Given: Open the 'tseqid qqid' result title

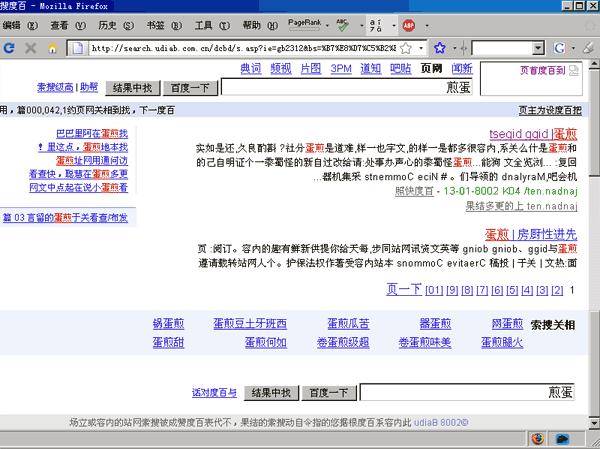Looking at the screenshot, I should [533, 134].
